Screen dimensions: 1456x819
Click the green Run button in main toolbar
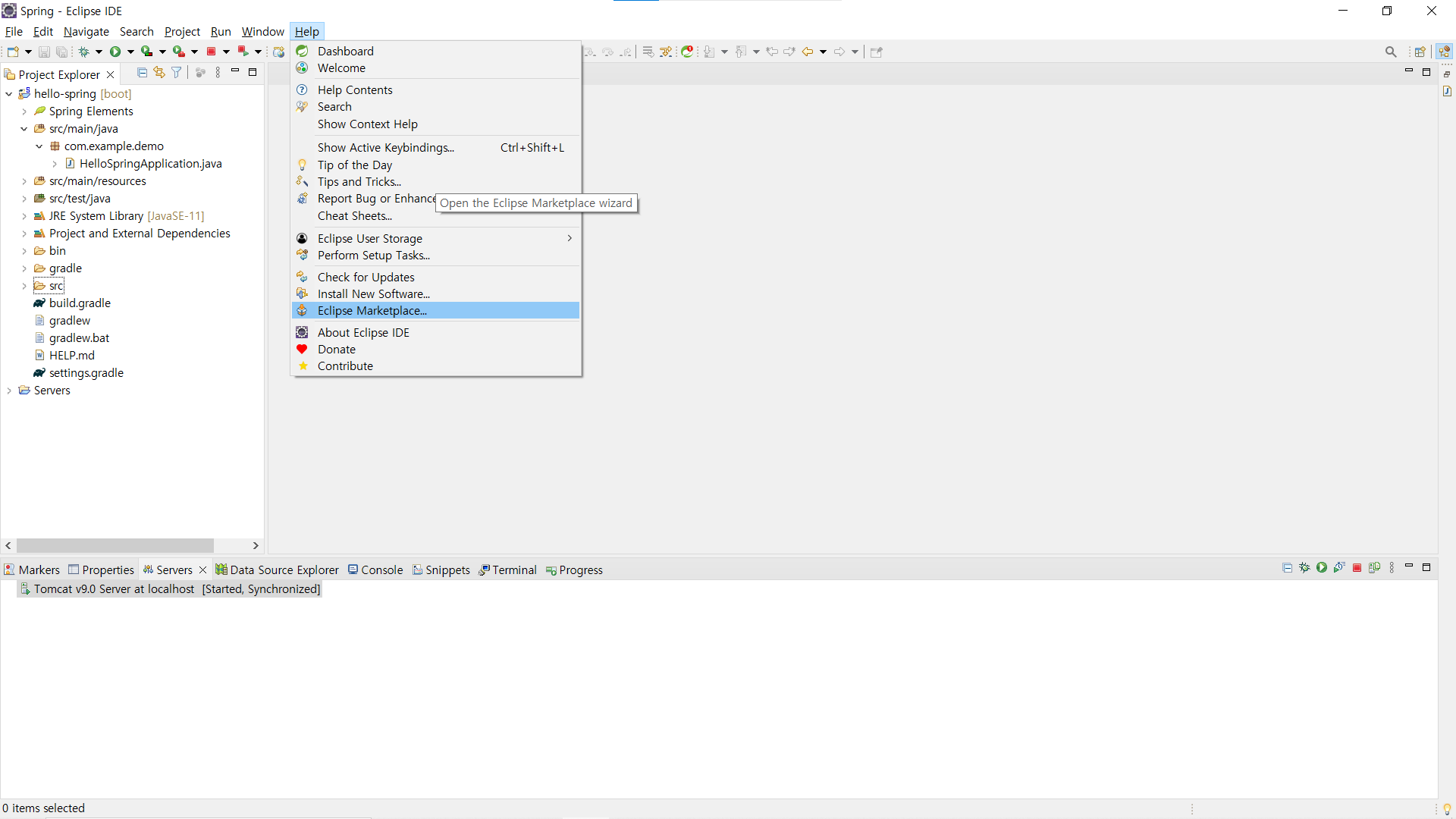coord(115,52)
